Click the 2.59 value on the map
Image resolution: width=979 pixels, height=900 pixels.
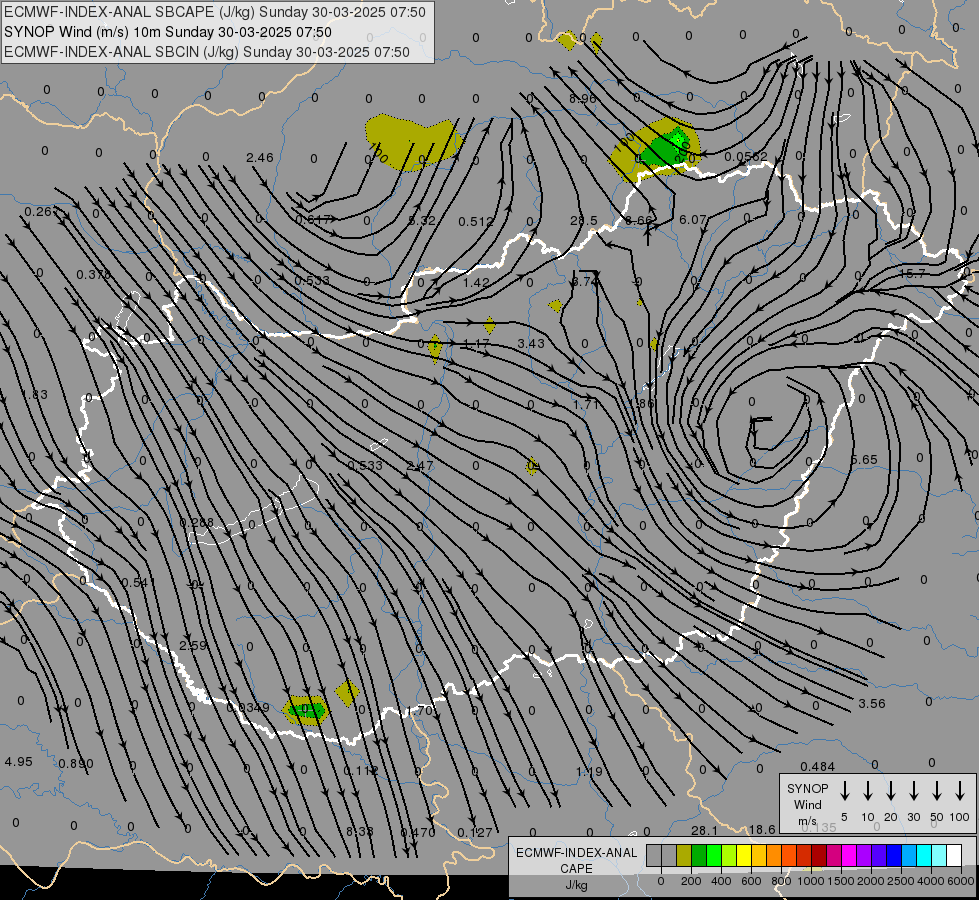tap(193, 645)
